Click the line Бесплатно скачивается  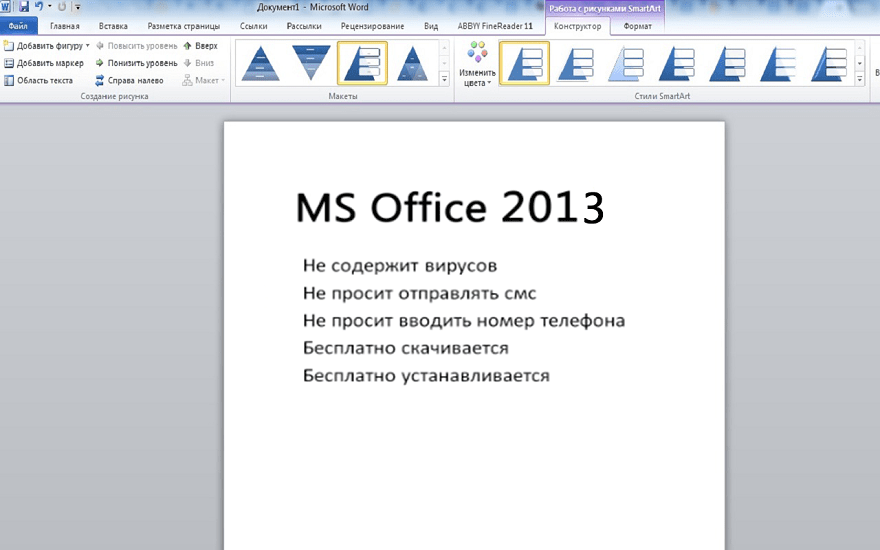405,348
